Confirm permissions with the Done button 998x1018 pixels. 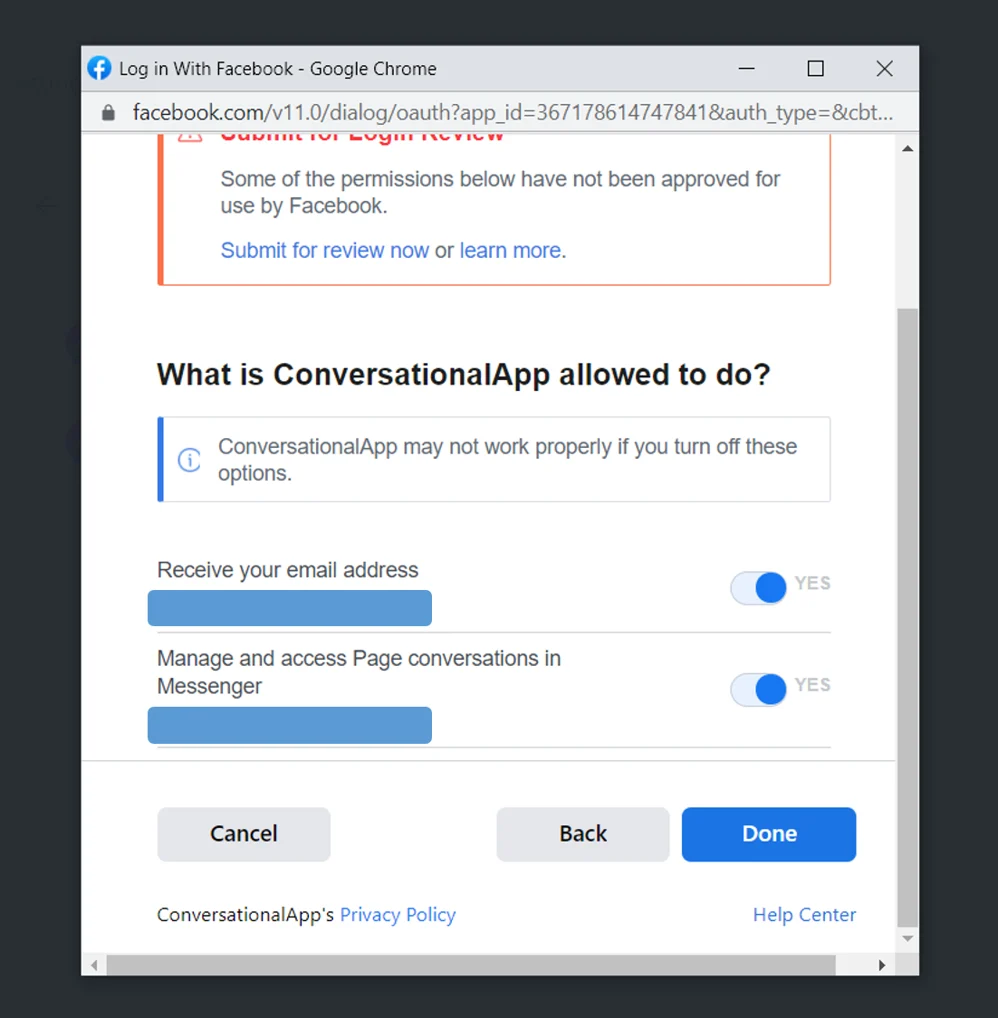tap(768, 834)
